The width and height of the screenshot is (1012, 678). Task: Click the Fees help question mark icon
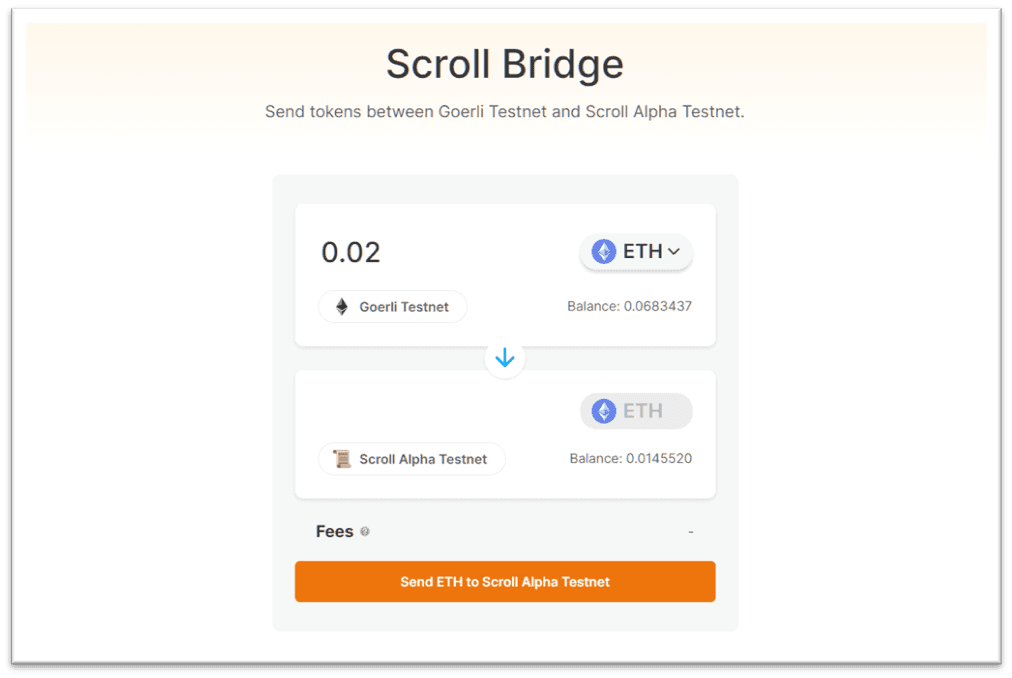pos(365,532)
